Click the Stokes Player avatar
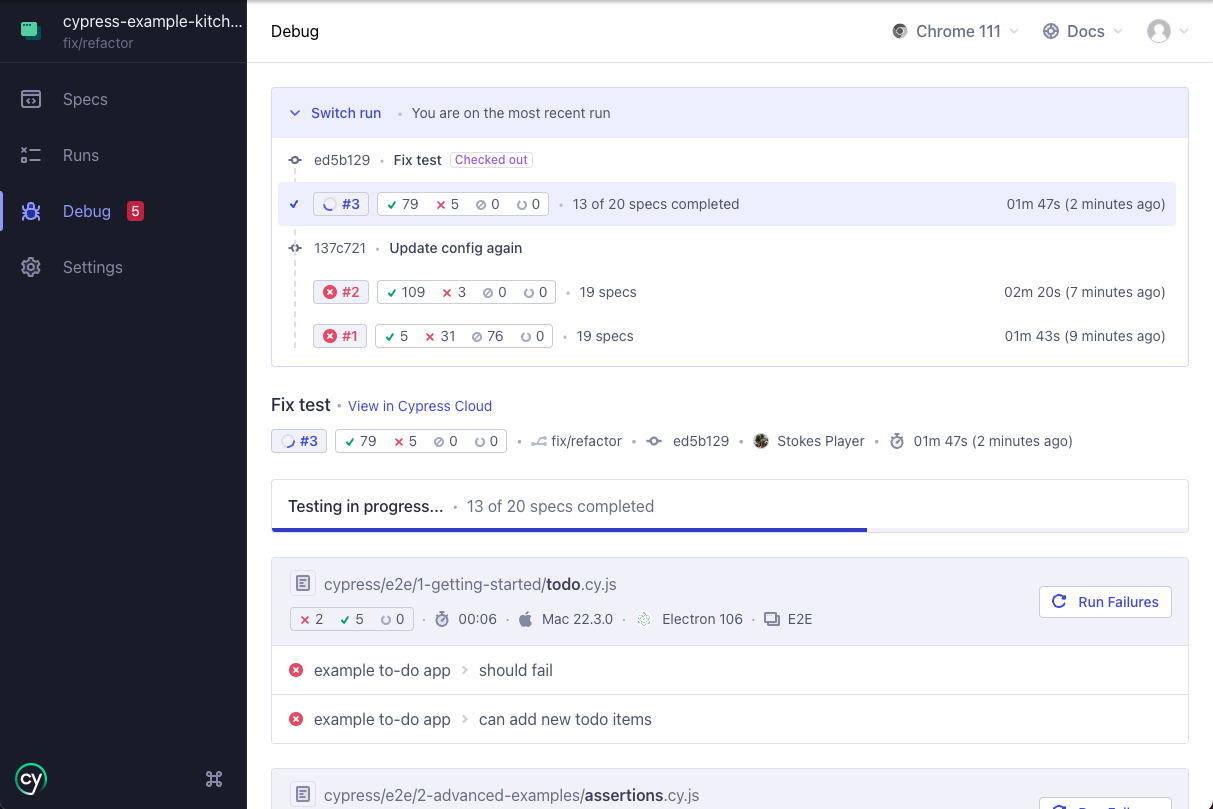 (761, 440)
